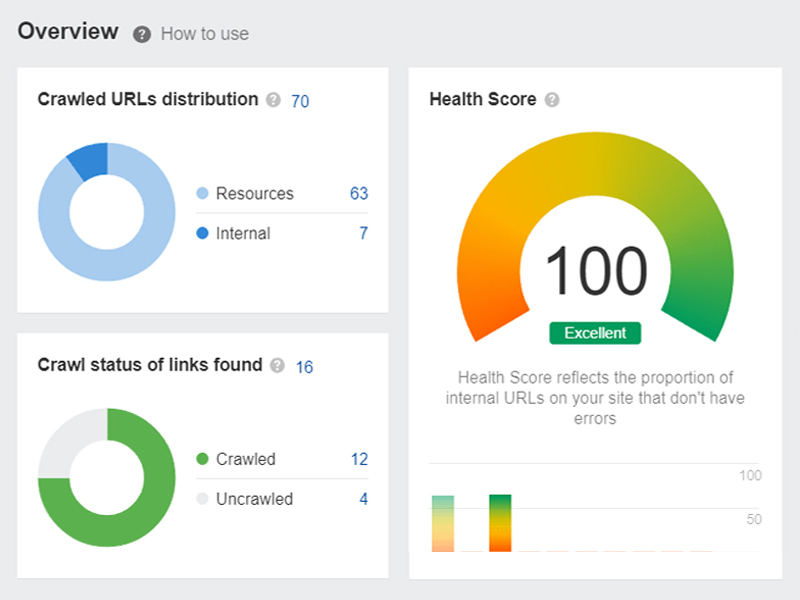
Task: Click the dark blue Internal donut segment
Action: (x=89, y=161)
